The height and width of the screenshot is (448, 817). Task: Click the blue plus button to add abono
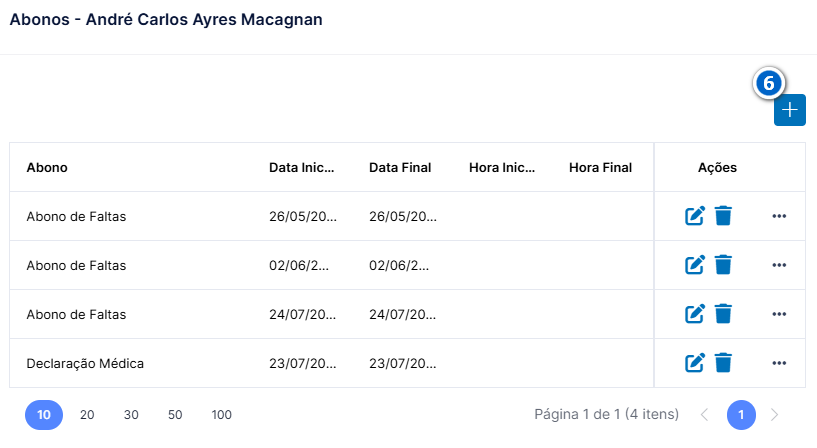point(789,110)
